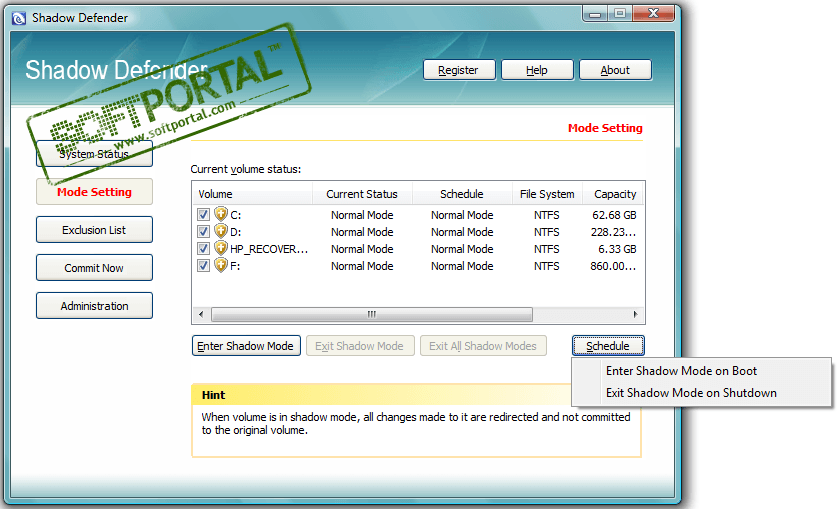Sort by the Current Status column header
The width and height of the screenshot is (837, 509).
[x=362, y=194]
